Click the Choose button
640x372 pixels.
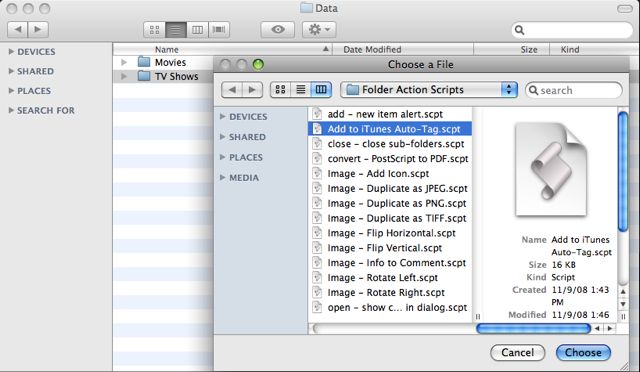(583, 353)
